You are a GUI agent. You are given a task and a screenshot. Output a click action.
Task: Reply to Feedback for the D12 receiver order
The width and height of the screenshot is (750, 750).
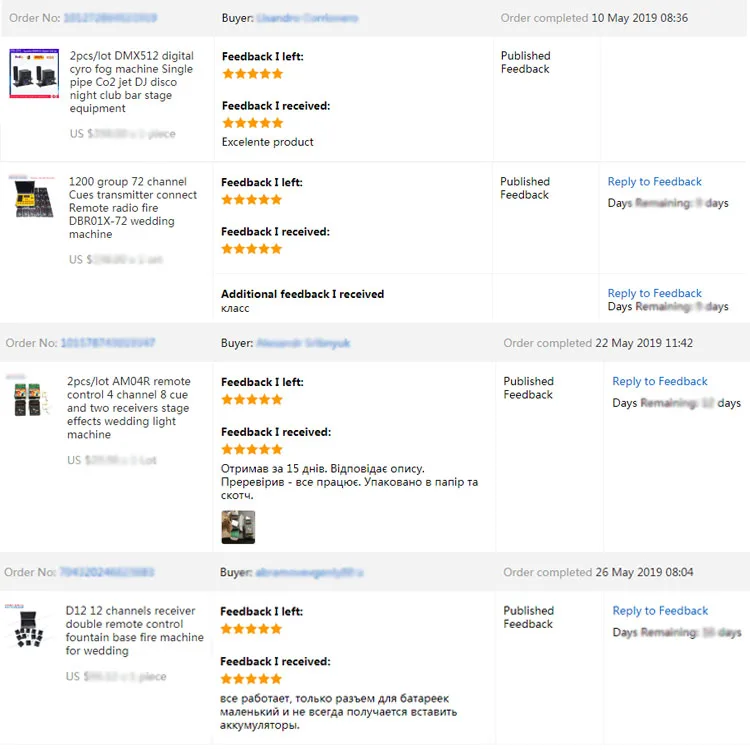[660, 611]
